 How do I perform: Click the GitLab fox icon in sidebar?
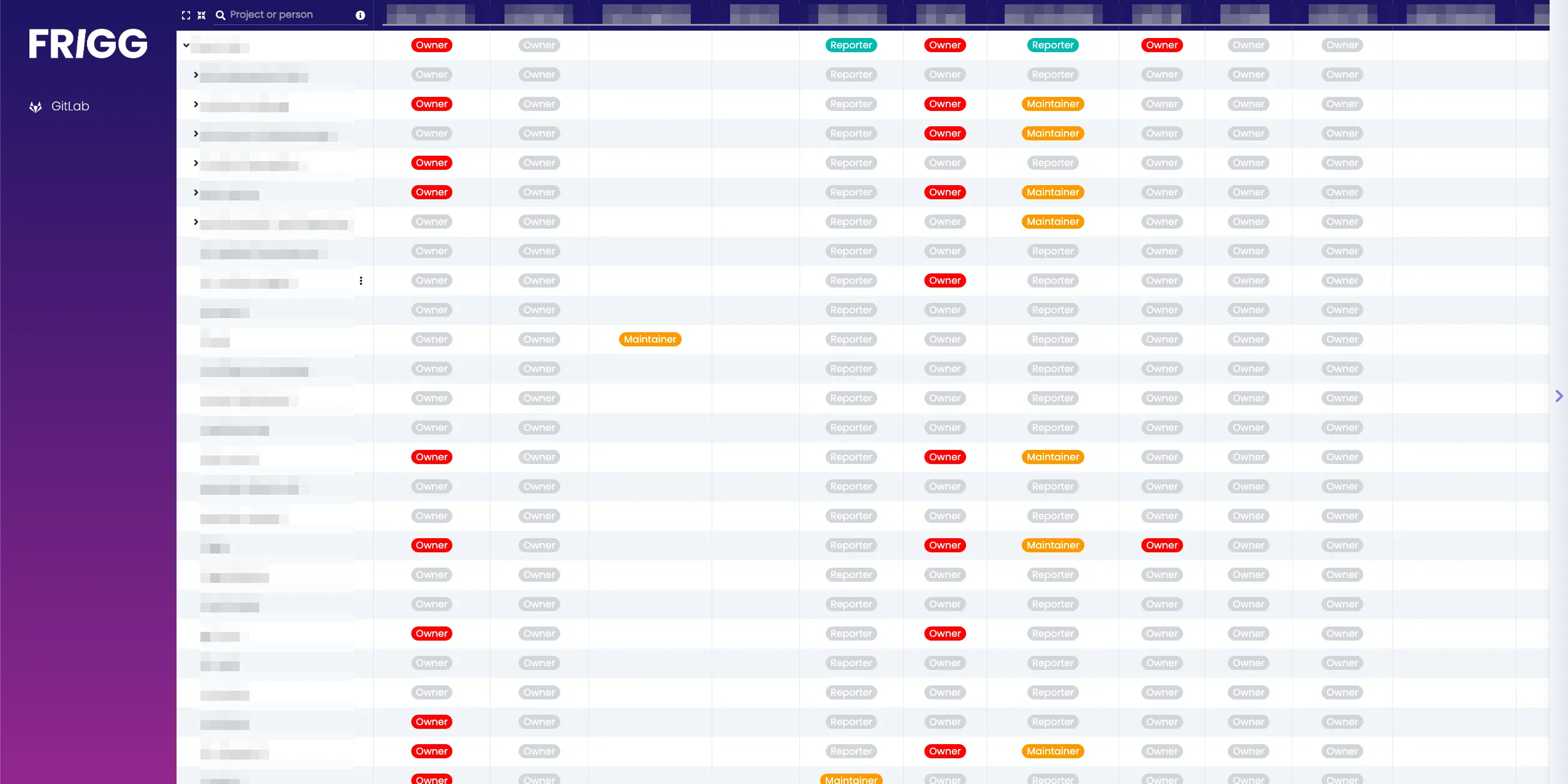(36, 107)
